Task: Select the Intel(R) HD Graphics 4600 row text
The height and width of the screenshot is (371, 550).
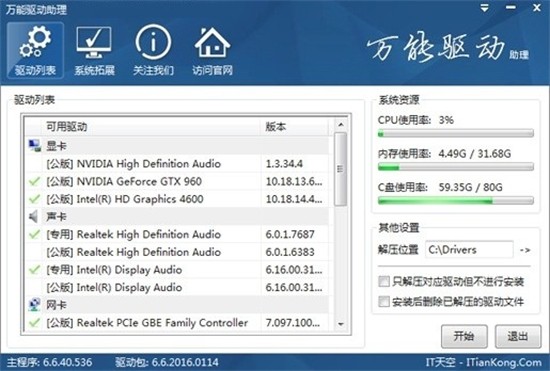Action: pos(125,199)
